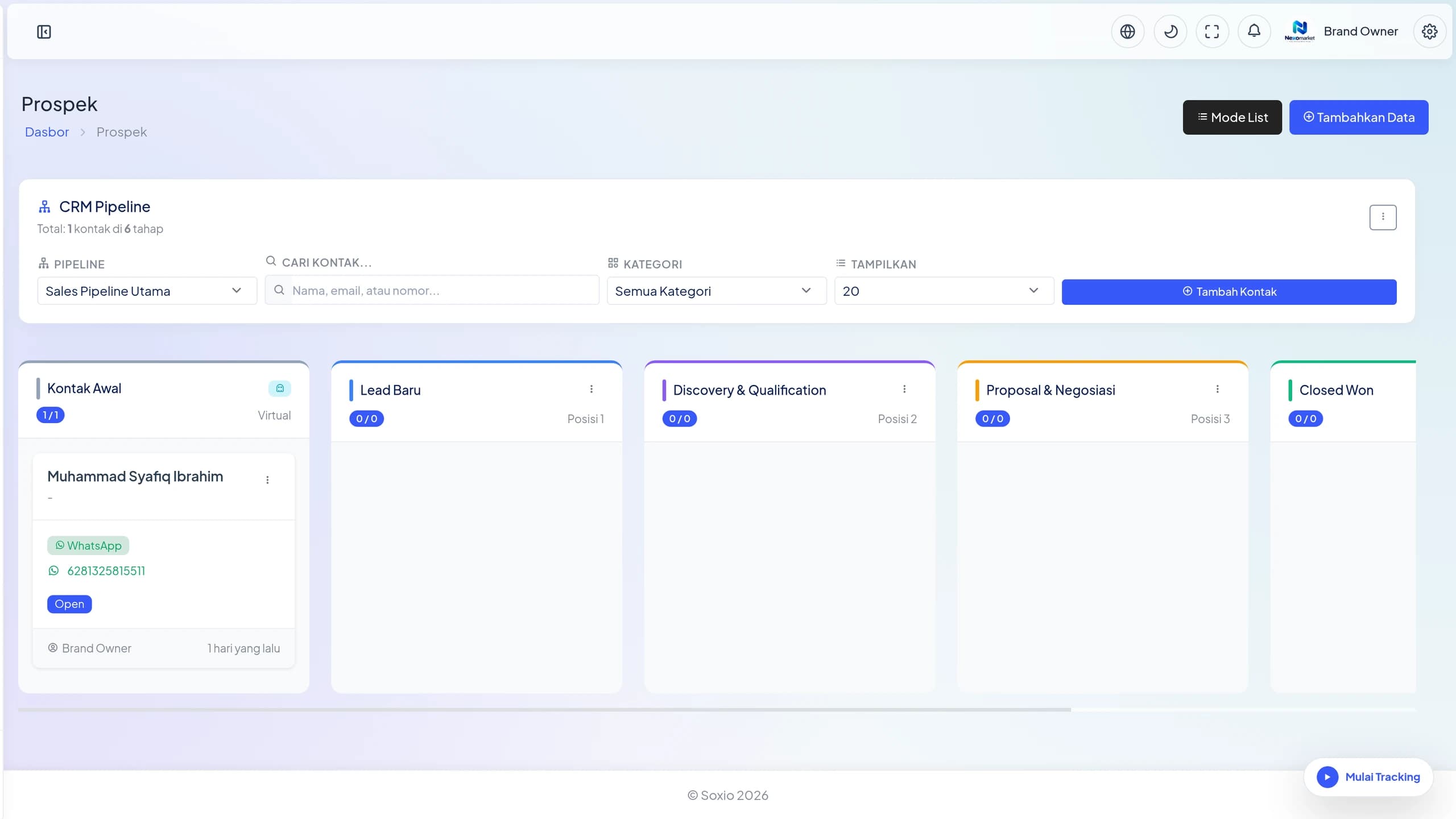The image size is (1456, 819).
Task: Switch to Mode List view
Action: [x=1232, y=117]
